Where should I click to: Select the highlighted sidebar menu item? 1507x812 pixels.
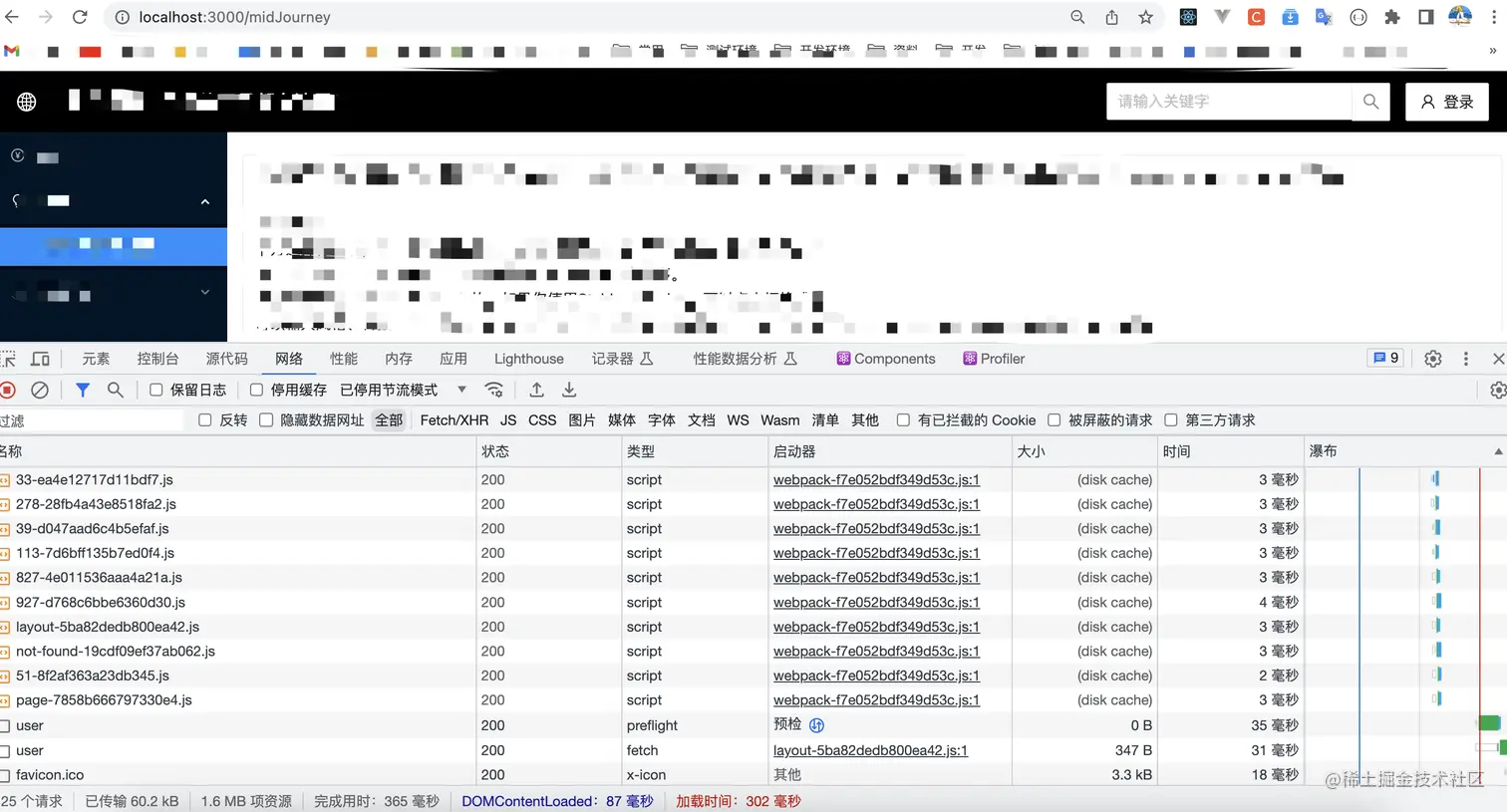[x=114, y=246]
